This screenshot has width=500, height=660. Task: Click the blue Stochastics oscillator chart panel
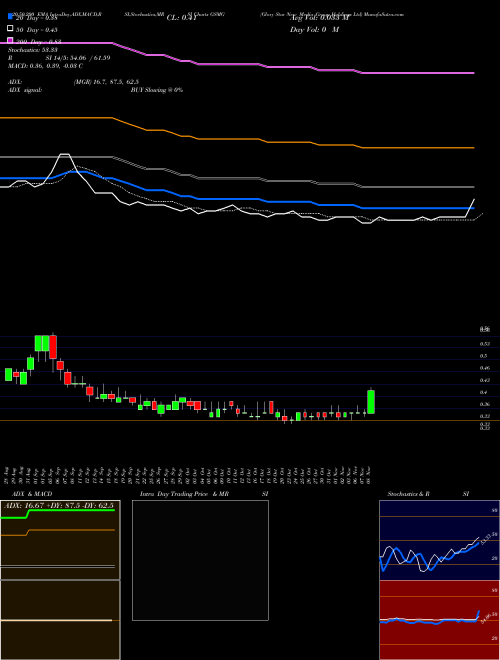(x=439, y=540)
